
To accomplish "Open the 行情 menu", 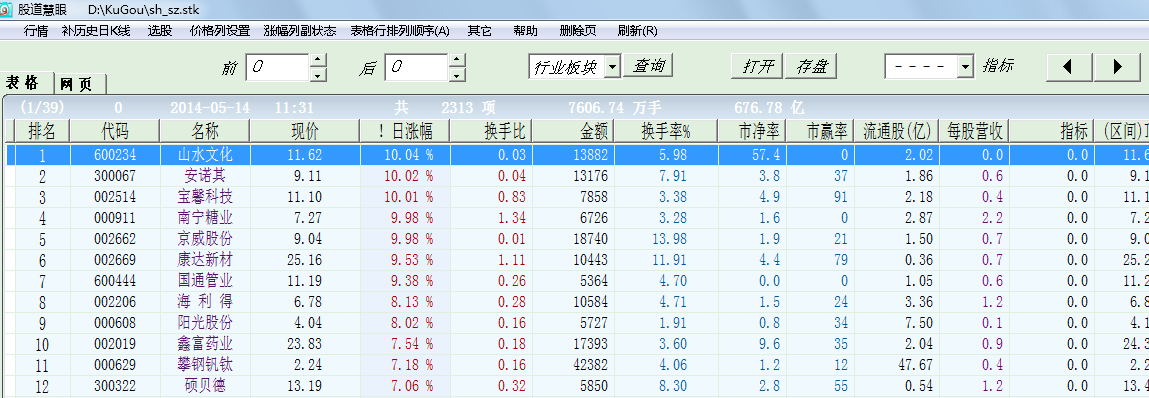I will click(36, 31).
